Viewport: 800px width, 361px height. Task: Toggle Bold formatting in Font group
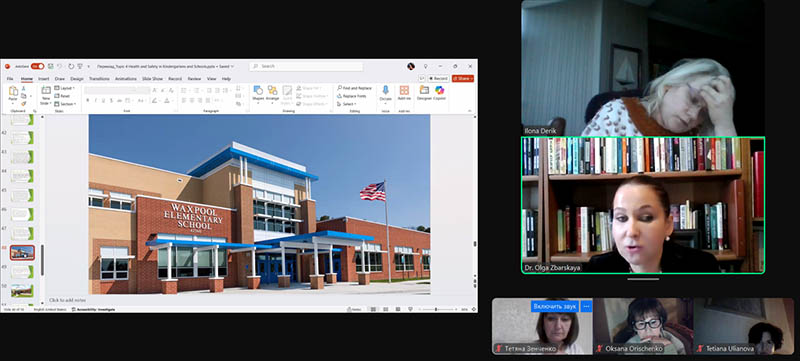tap(88, 100)
